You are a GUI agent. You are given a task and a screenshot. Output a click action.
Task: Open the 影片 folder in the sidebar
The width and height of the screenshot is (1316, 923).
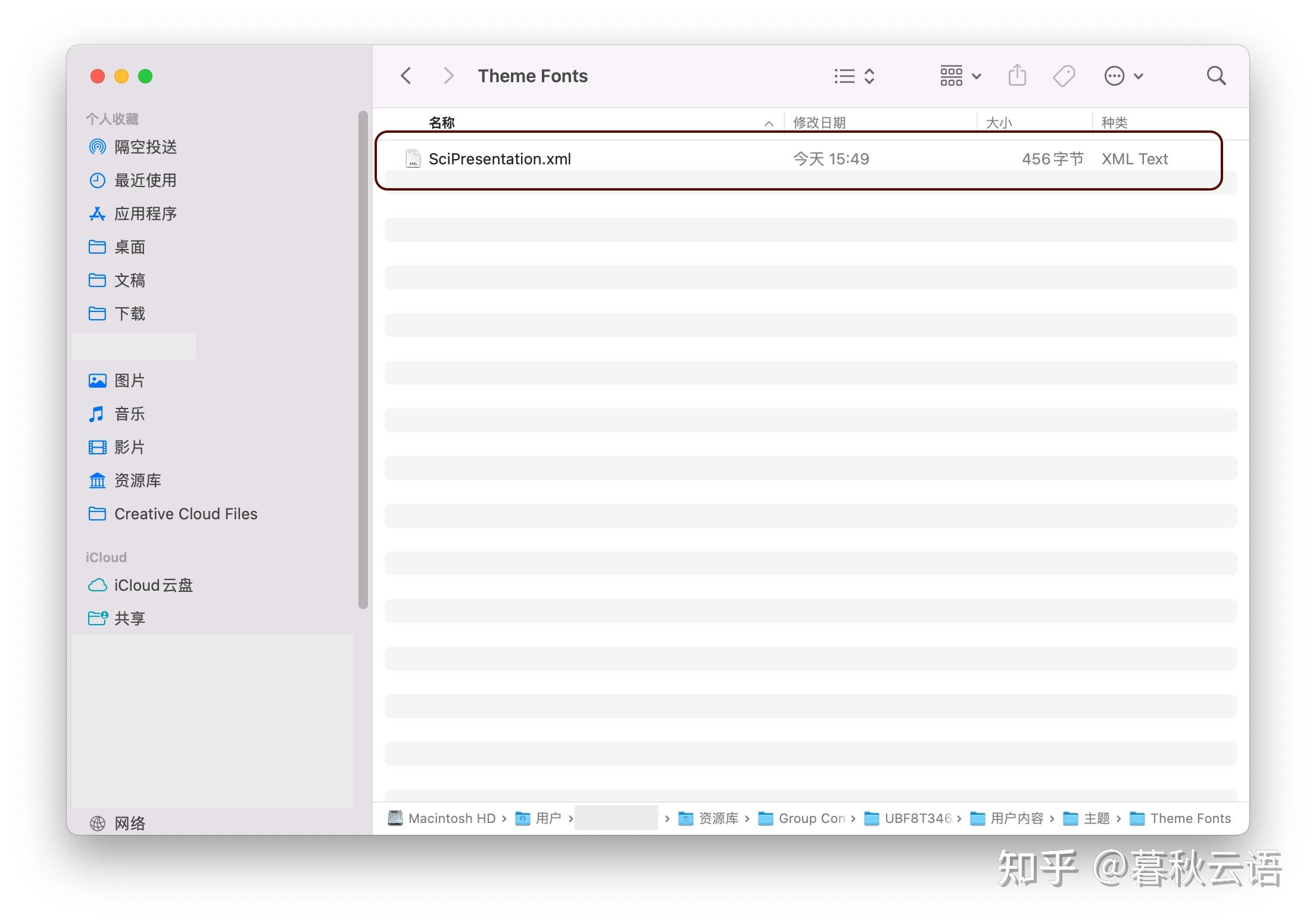click(130, 447)
